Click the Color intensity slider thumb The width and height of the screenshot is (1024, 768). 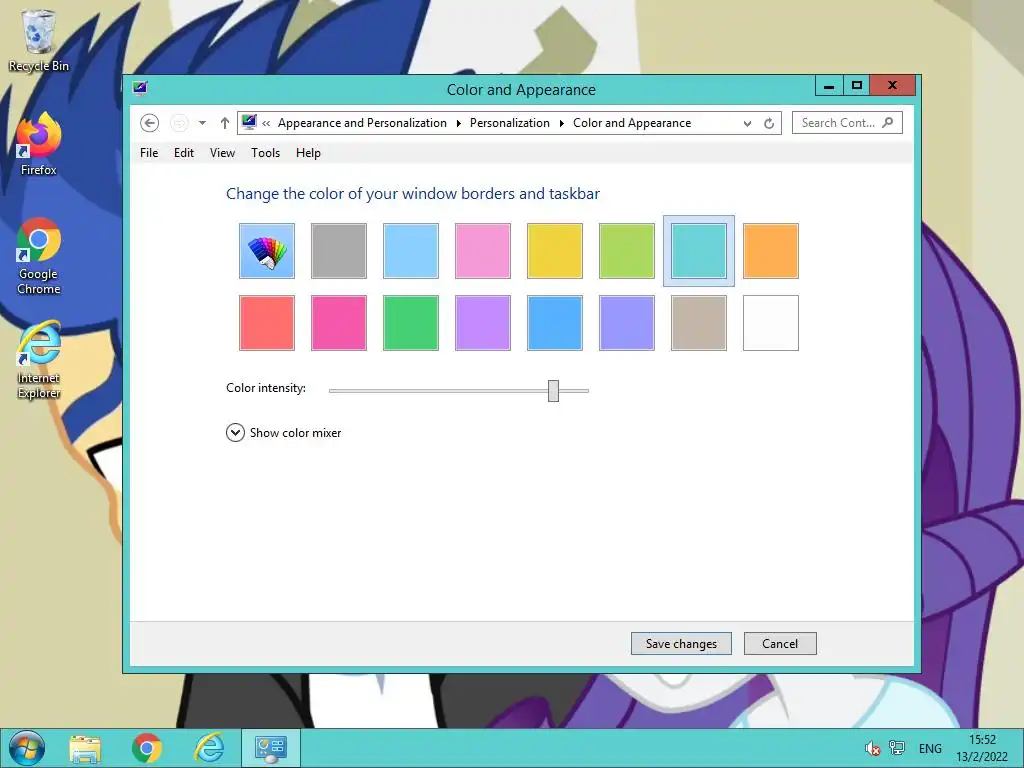point(553,391)
